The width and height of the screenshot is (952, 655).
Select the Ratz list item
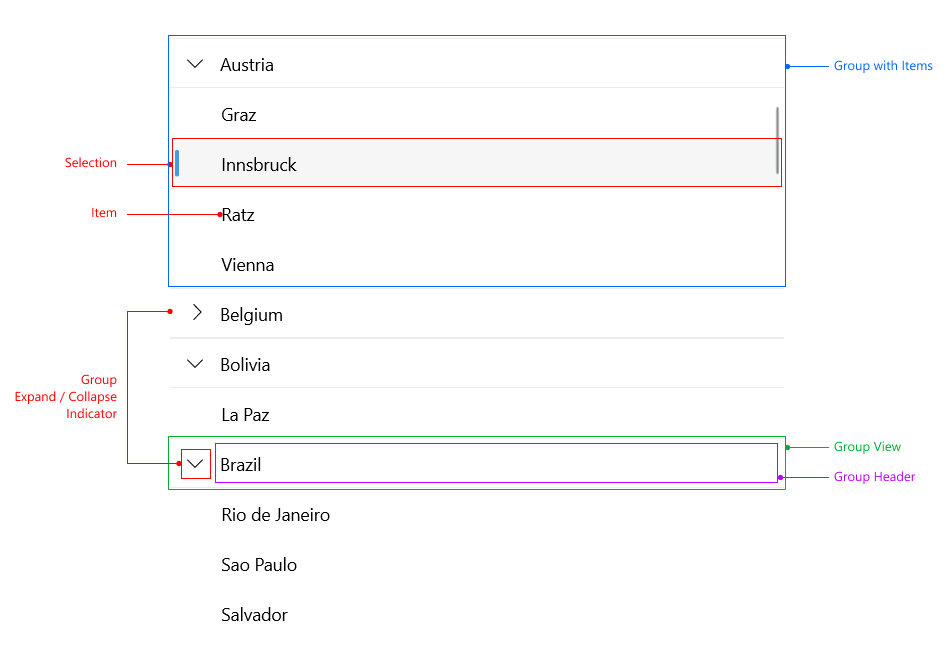(x=238, y=215)
